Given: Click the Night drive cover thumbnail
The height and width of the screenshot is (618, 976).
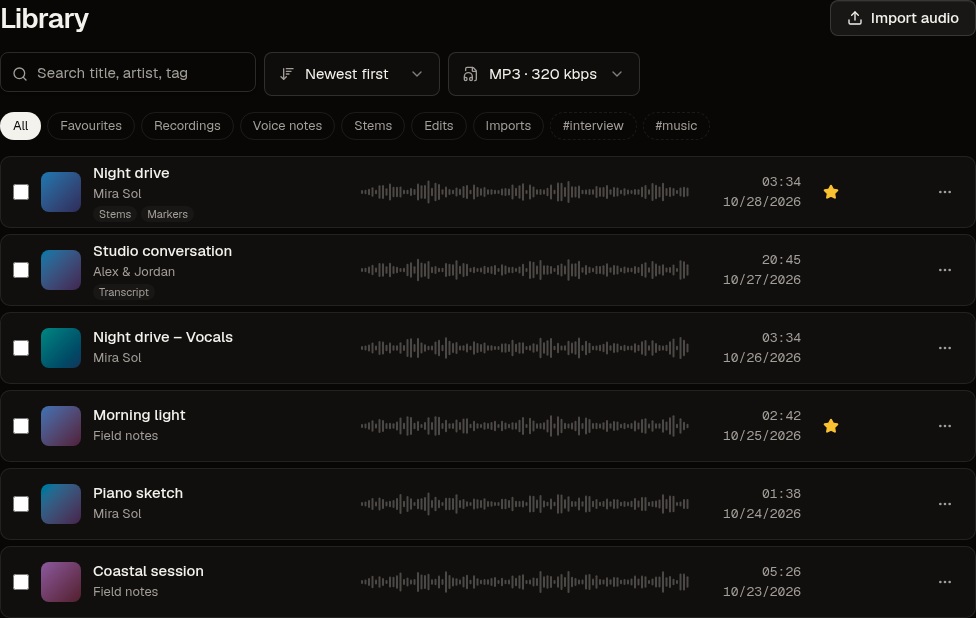Looking at the screenshot, I should pyautogui.click(x=61, y=192).
